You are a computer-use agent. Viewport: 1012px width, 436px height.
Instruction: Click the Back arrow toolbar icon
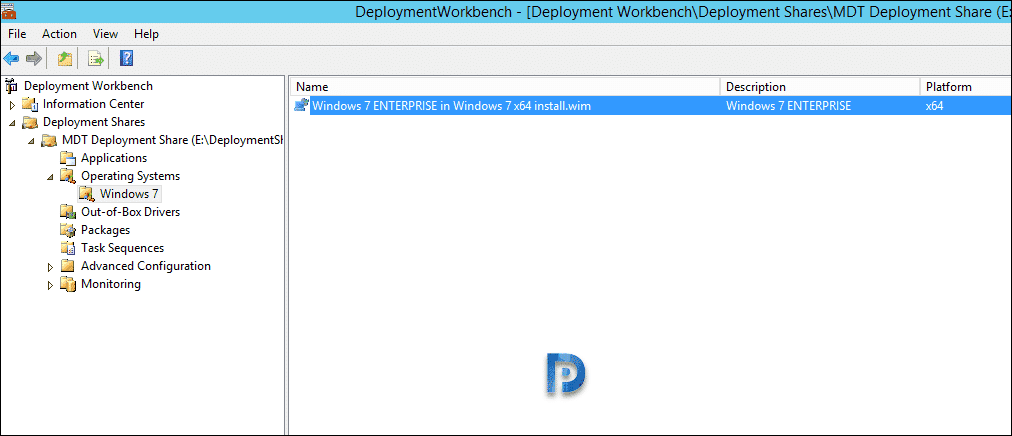click(x=11, y=59)
